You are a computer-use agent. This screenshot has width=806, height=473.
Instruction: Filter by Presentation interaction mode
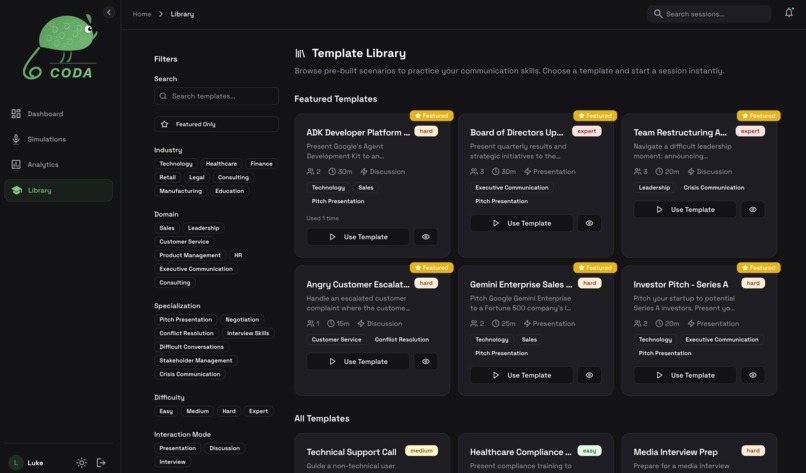tap(177, 448)
